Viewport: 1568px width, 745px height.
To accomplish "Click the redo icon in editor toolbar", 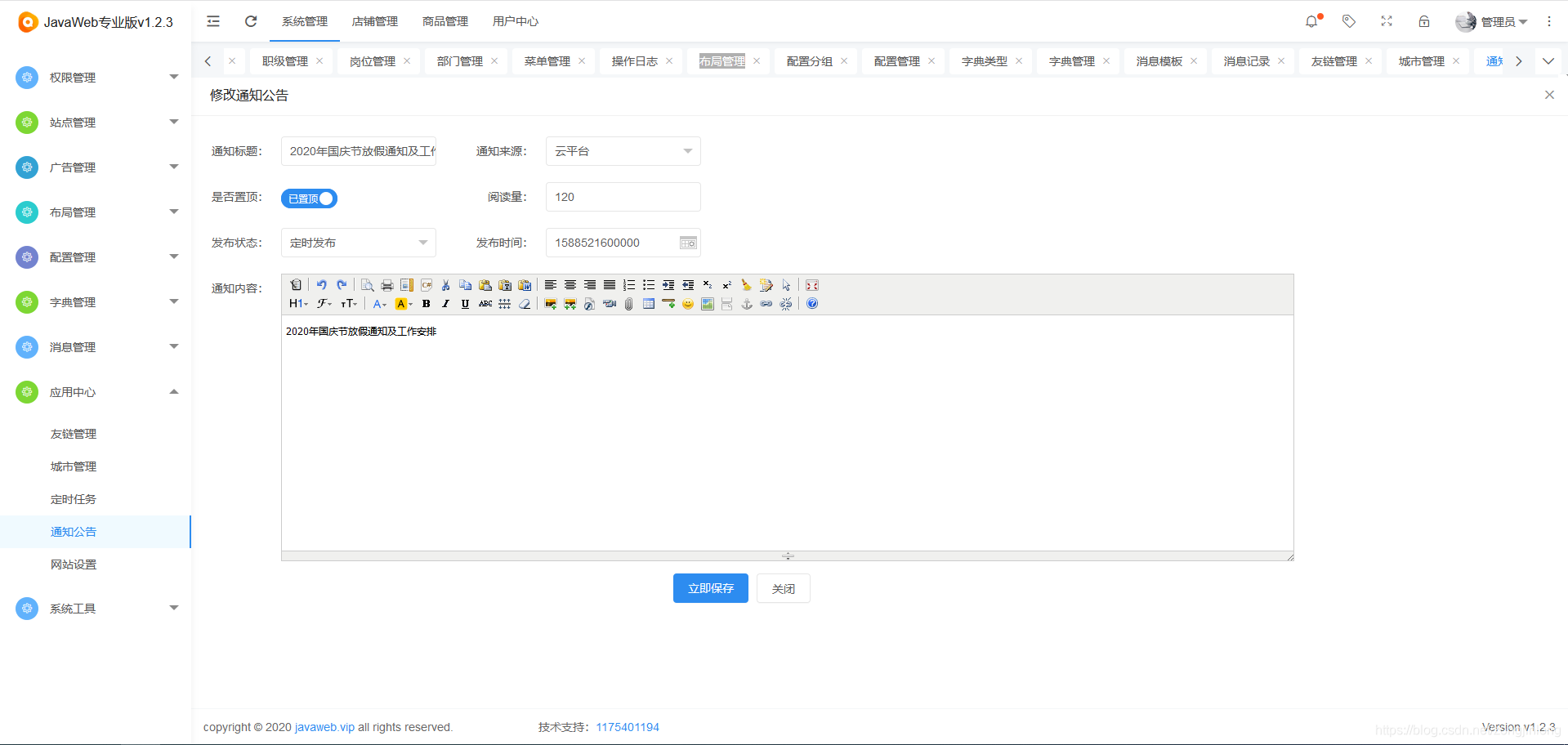I will point(342,285).
